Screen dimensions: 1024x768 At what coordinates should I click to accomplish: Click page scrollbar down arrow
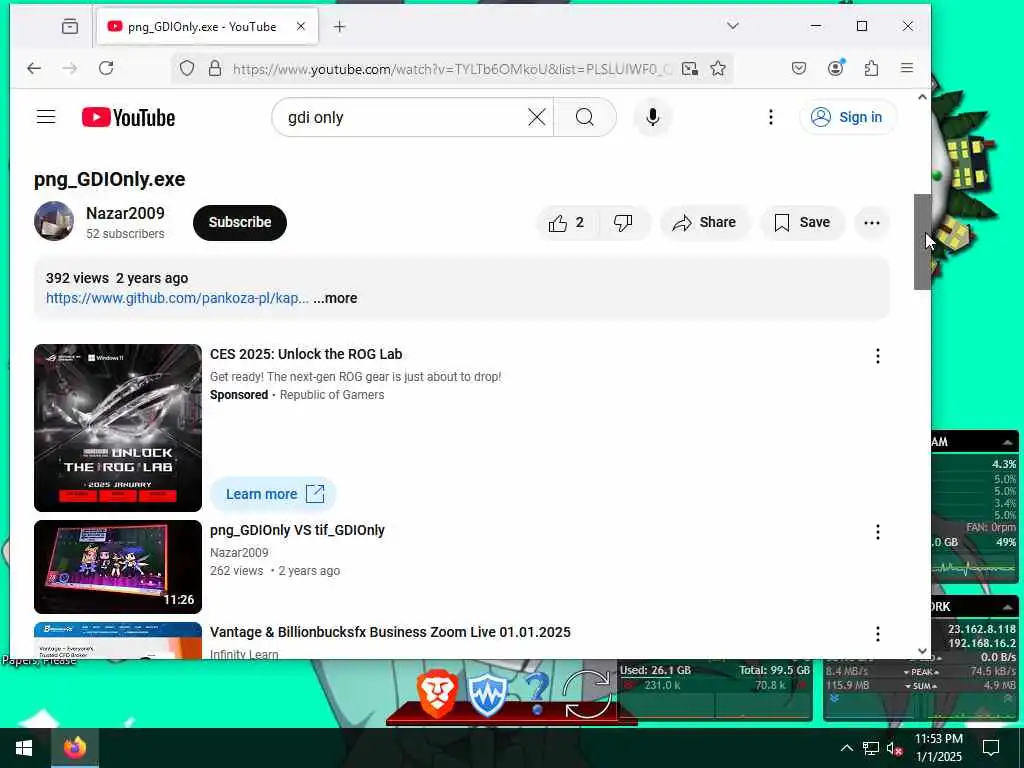[x=922, y=651]
